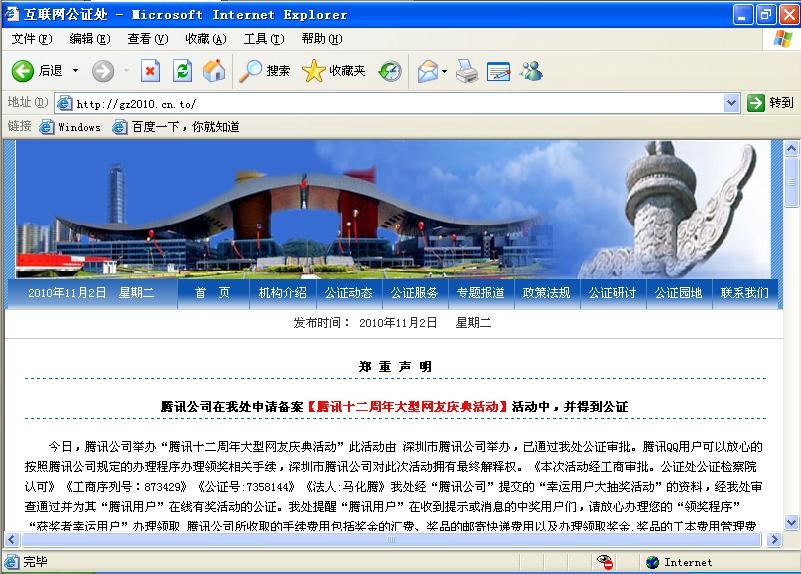Open Favorites (收藏夹) star button
This screenshot has width=801, height=574.
[x=333, y=71]
